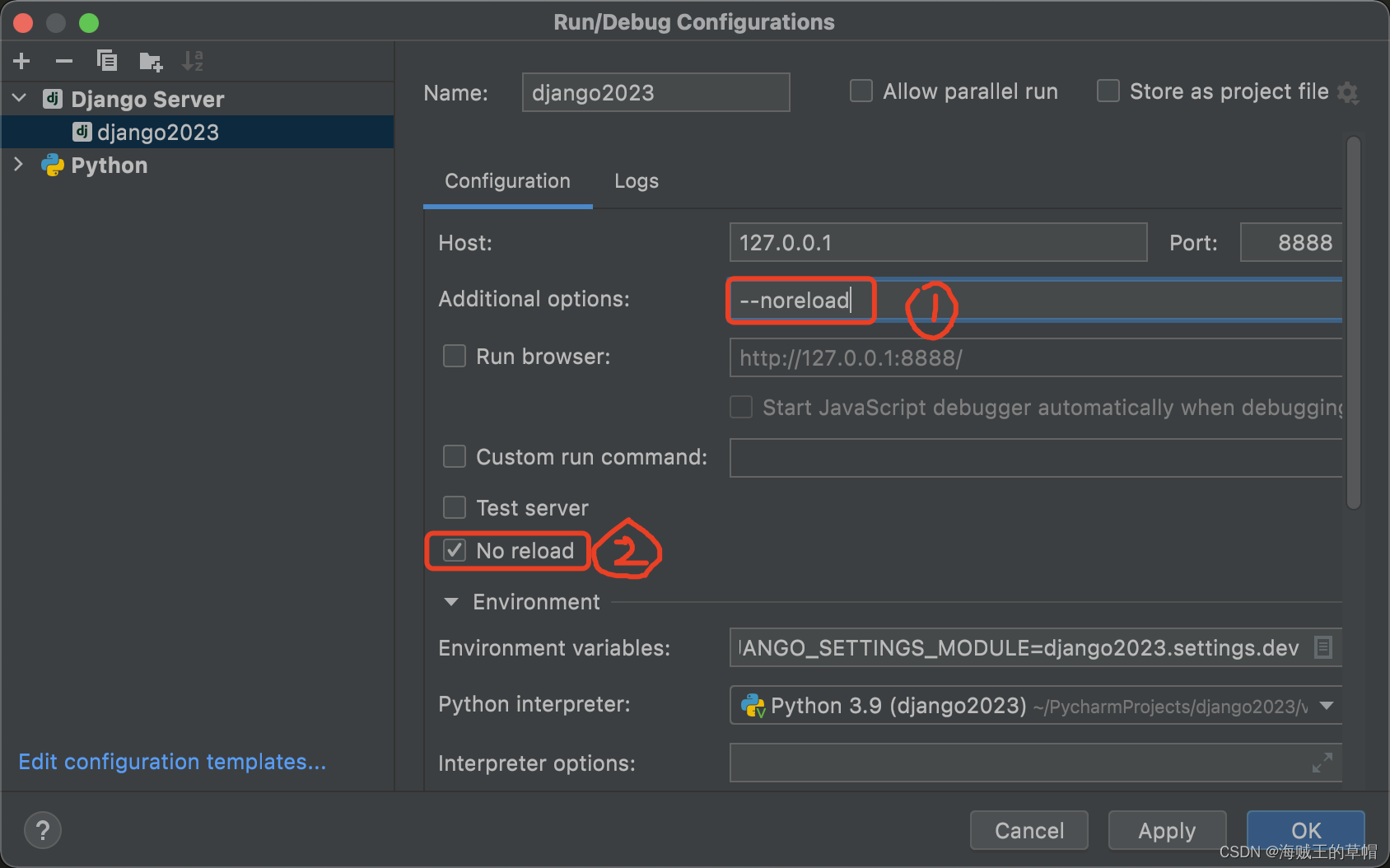Viewport: 1390px width, 868px height.
Task: Uncheck the No reload checkbox
Action: (453, 550)
